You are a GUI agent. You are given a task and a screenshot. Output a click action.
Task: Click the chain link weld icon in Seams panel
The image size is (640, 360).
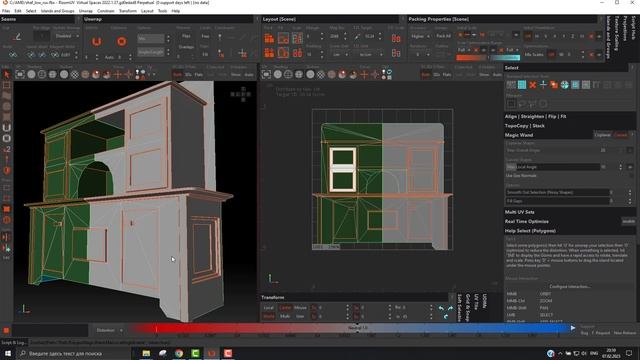[x=13, y=54]
